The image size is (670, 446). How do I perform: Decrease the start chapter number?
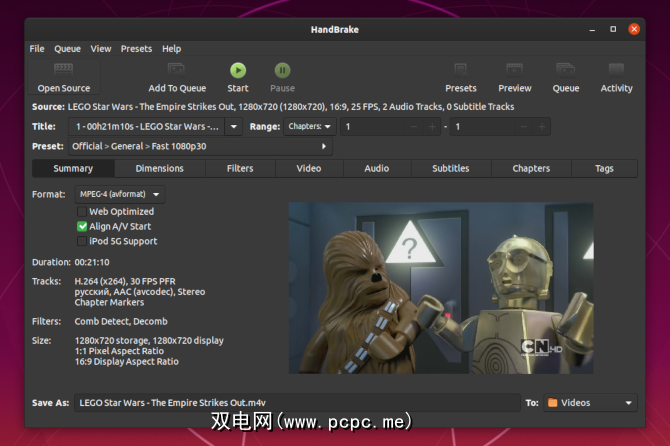coord(414,127)
